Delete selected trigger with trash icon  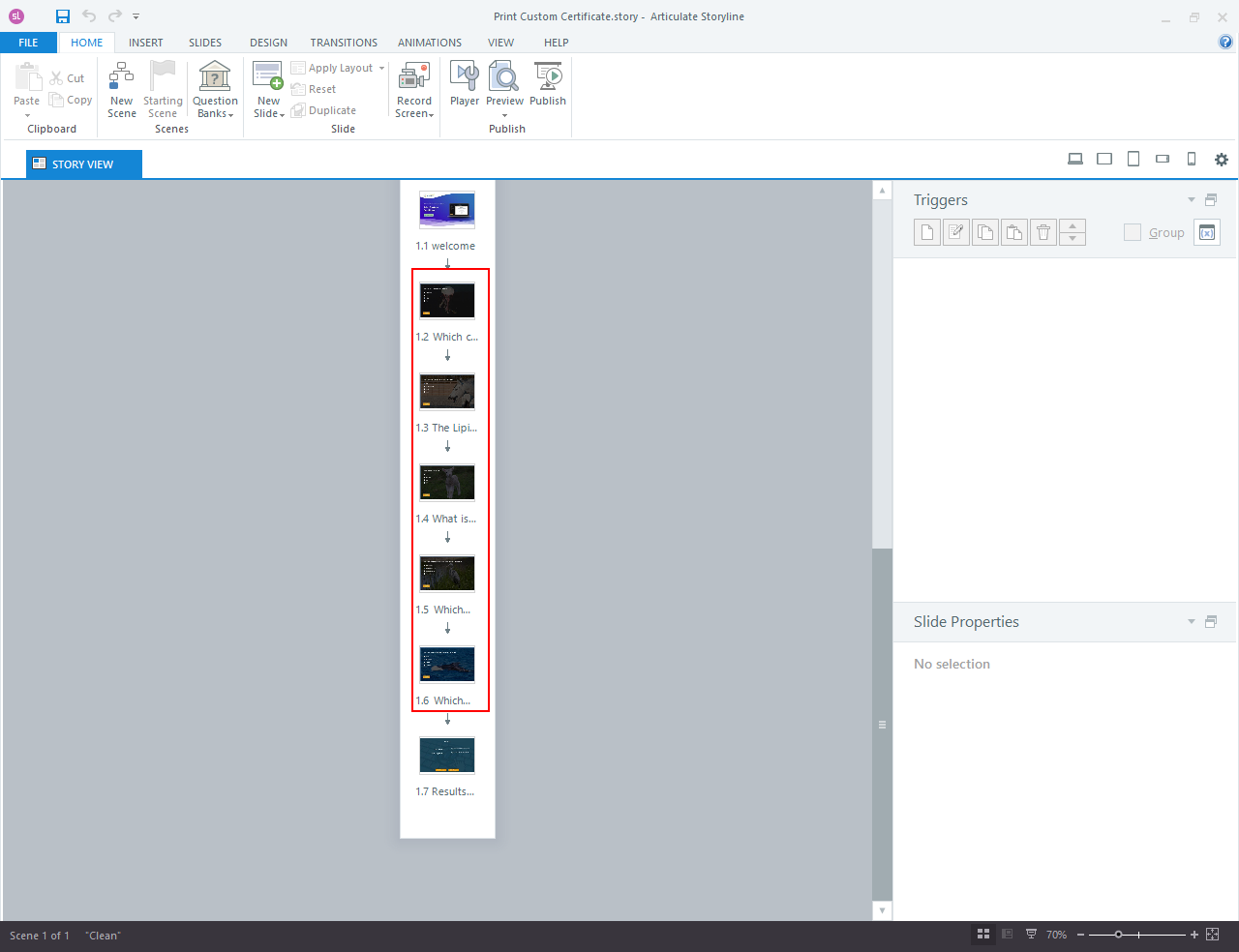click(x=1043, y=232)
